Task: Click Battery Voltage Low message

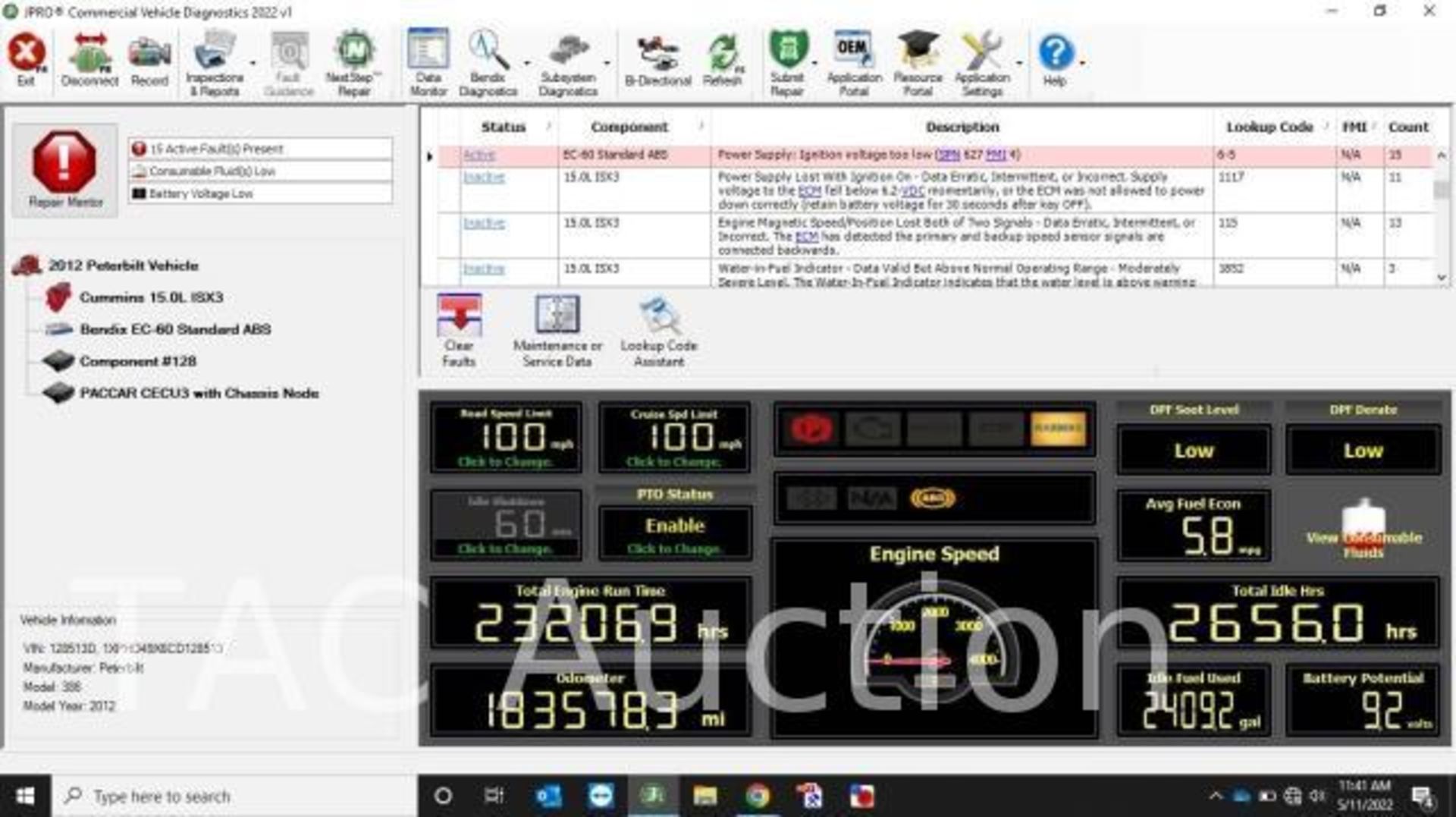Action: tap(261, 193)
